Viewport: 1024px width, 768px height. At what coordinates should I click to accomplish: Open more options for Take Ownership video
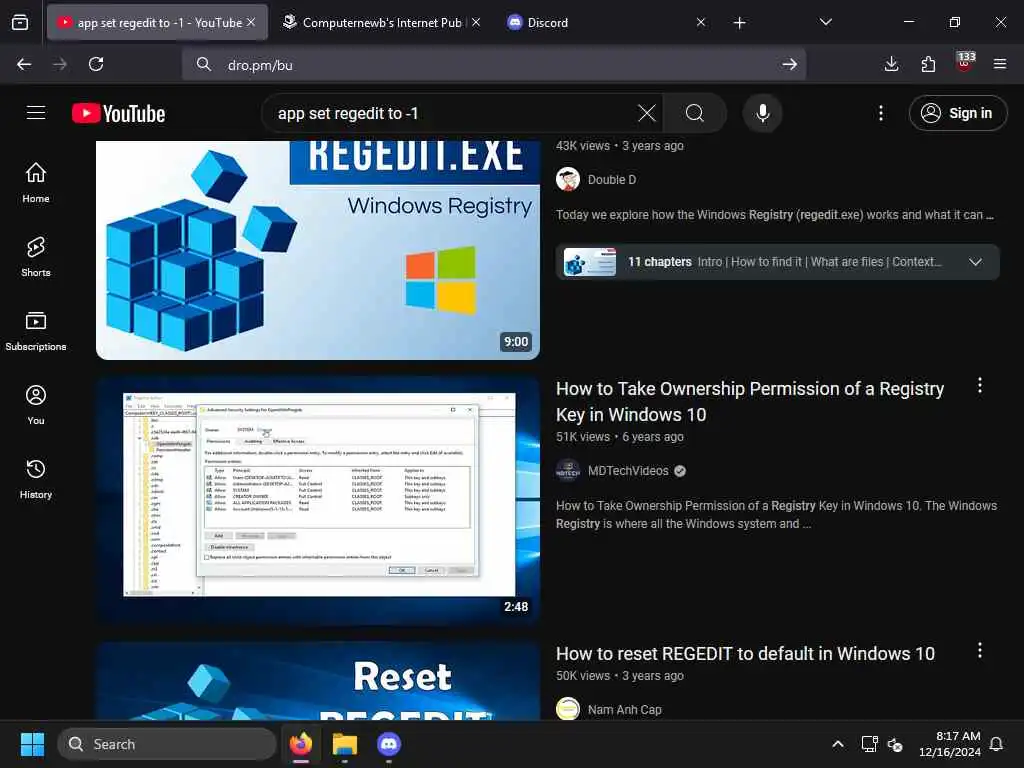pos(980,385)
